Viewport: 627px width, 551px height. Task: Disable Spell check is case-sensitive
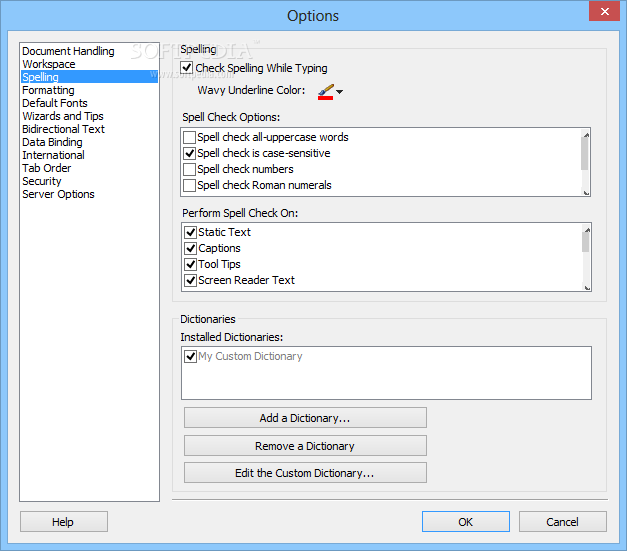189,153
